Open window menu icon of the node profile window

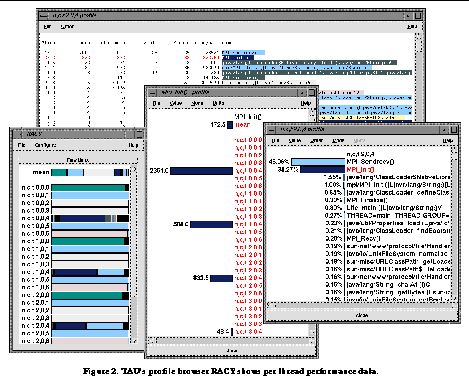click(272, 129)
